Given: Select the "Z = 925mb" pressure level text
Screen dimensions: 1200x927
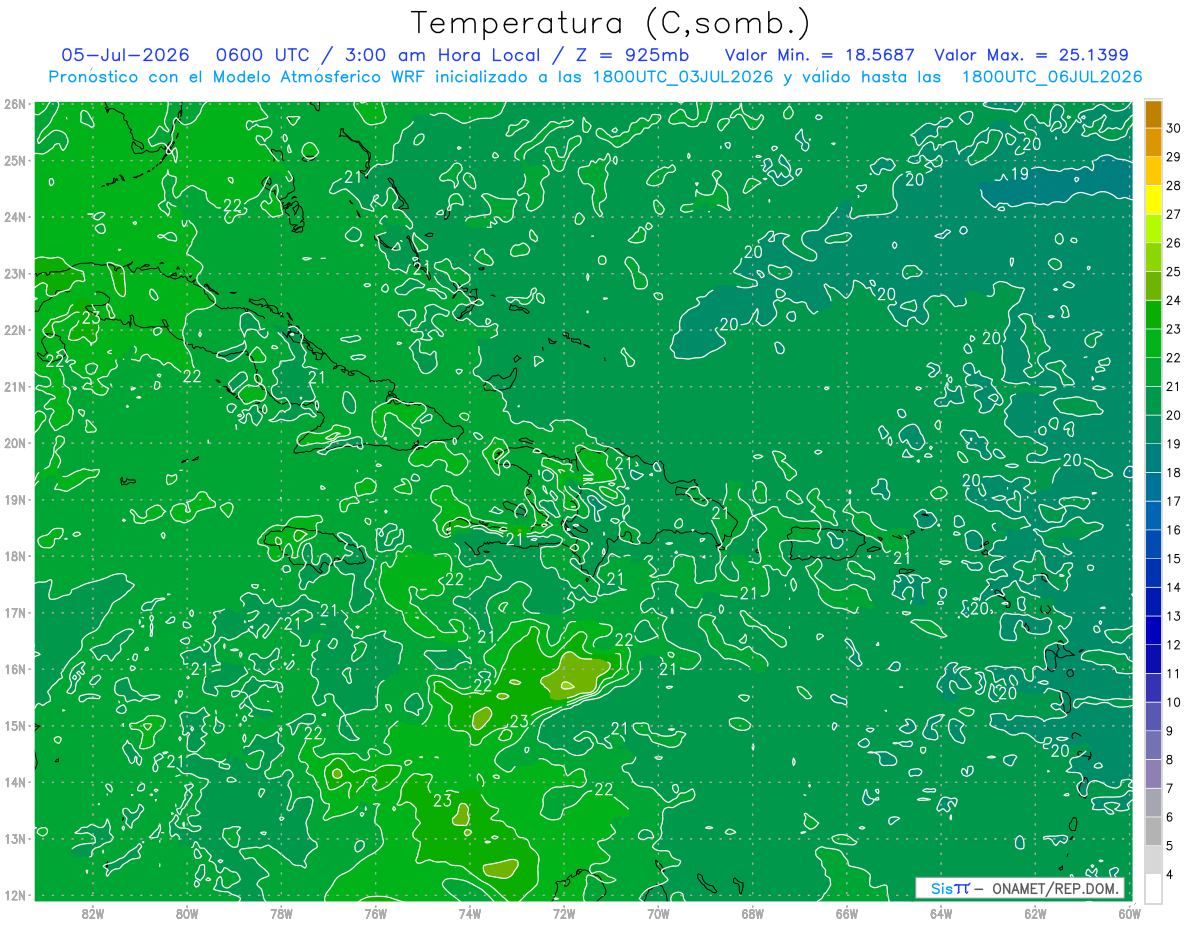Looking at the screenshot, I should [x=635, y=55].
